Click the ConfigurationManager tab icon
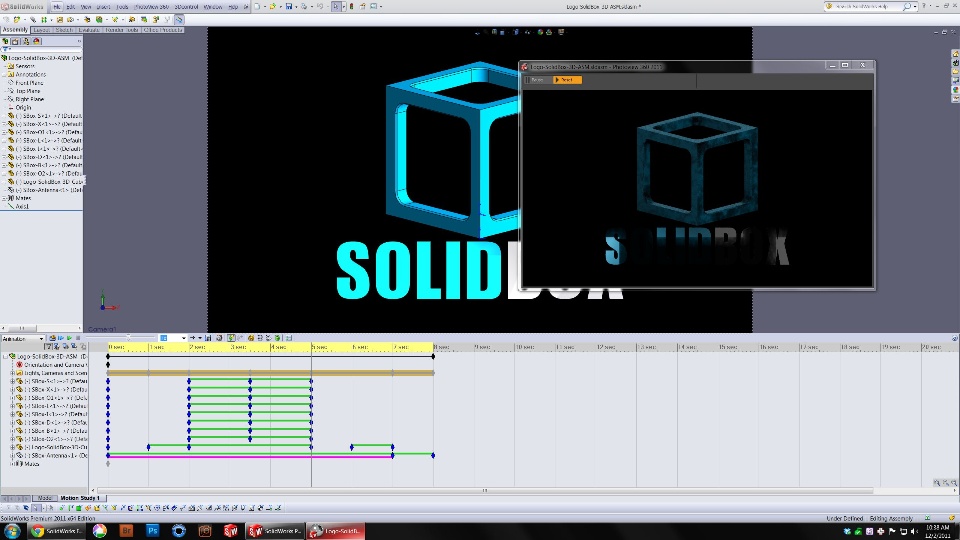This screenshot has height=540, width=960. pyautogui.click(x=26, y=41)
